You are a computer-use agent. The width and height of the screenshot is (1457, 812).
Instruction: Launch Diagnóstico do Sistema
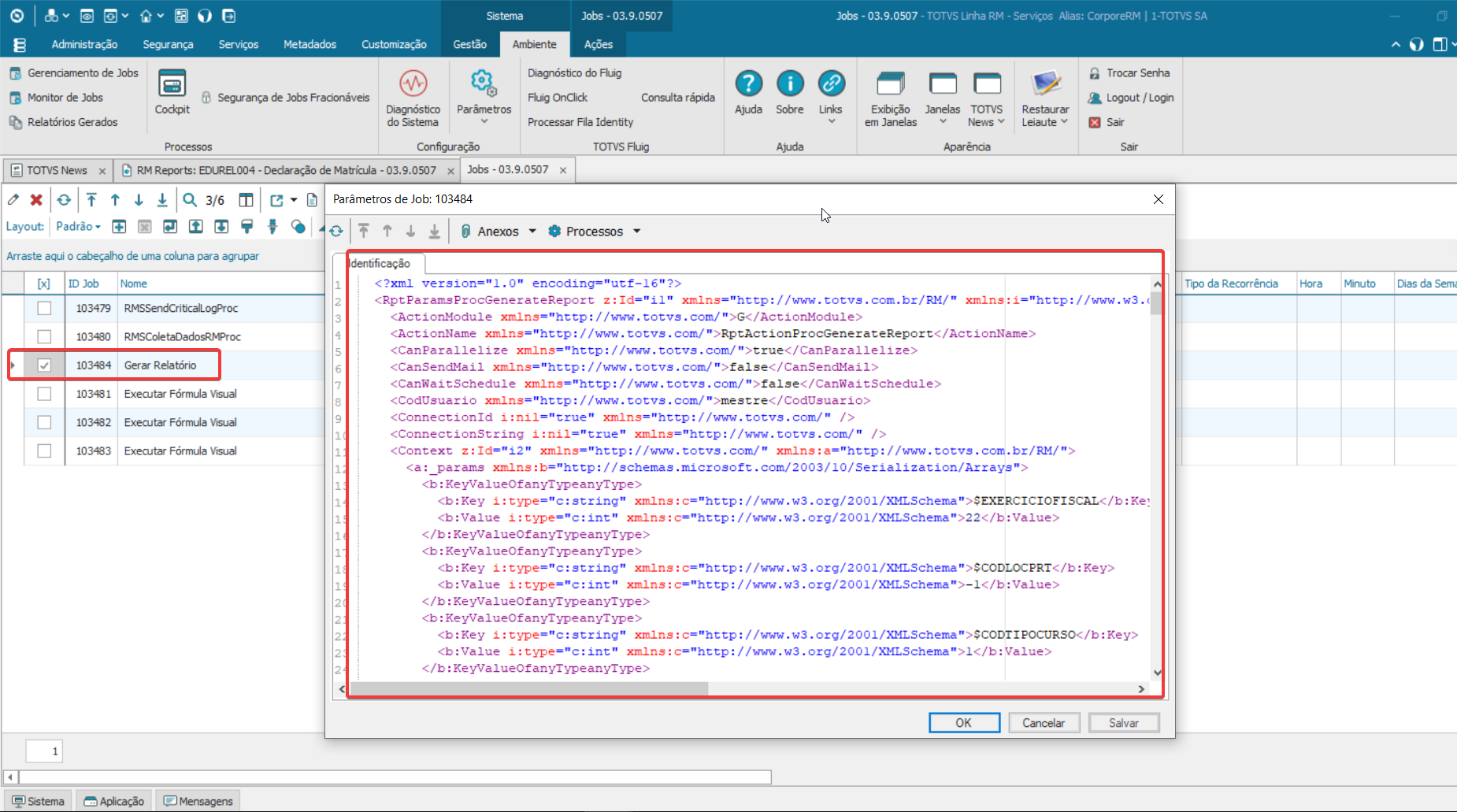pos(413,98)
